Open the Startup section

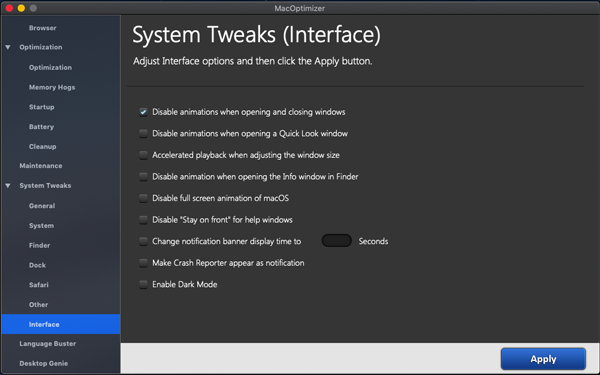point(41,107)
